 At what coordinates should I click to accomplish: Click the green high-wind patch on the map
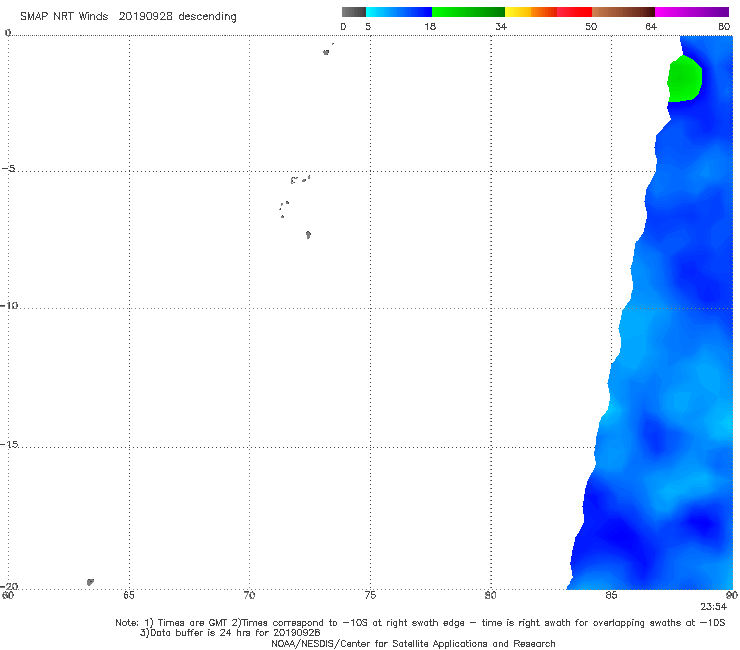click(x=684, y=79)
